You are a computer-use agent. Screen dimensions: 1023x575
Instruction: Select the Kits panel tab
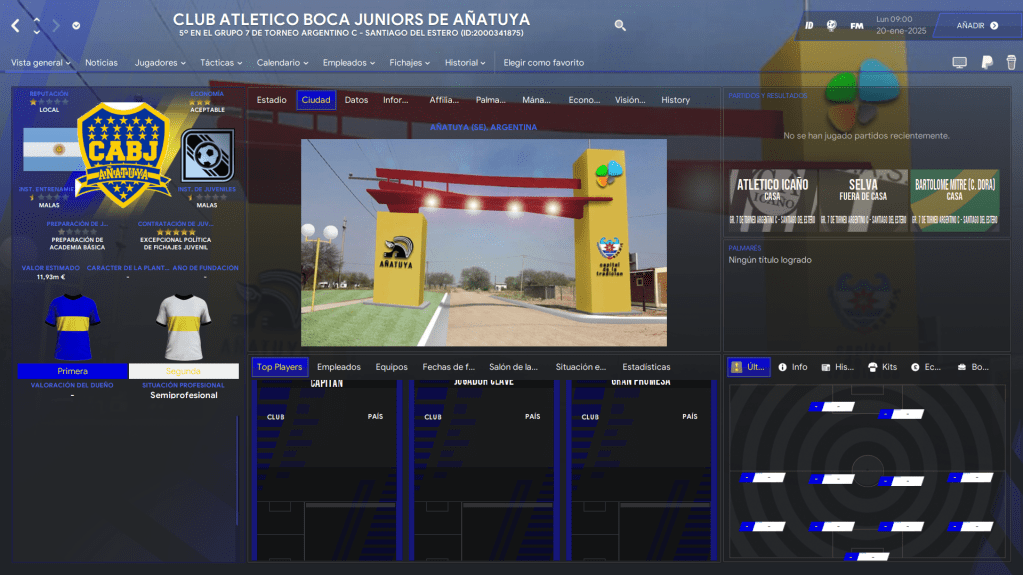coord(881,367)
